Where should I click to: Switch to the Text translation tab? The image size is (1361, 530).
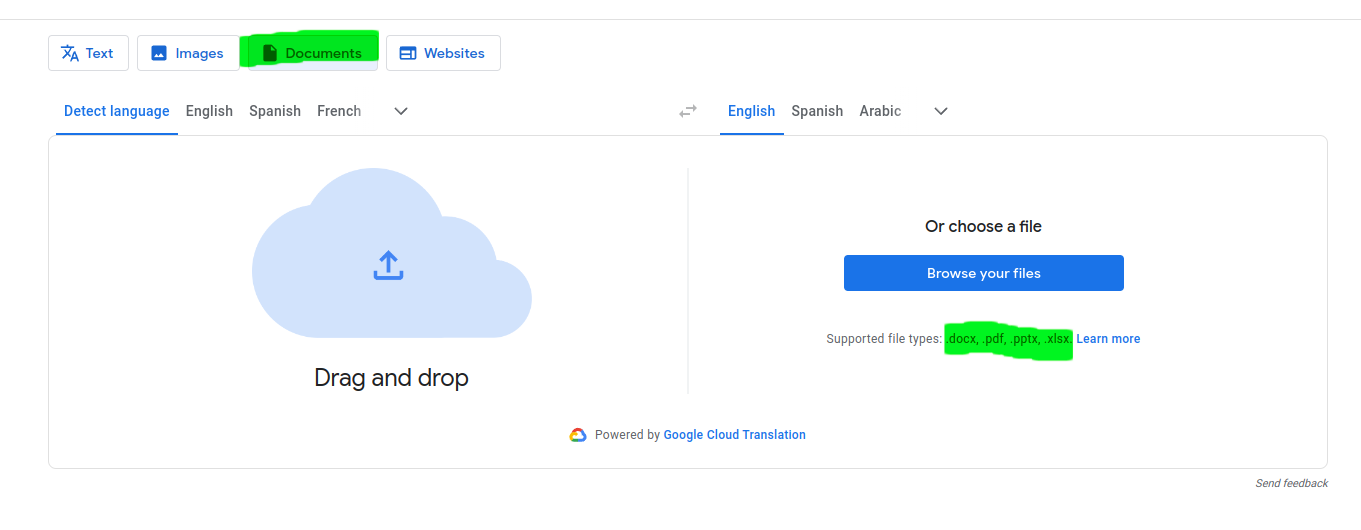pyautogui.click(x=88, y=53)
